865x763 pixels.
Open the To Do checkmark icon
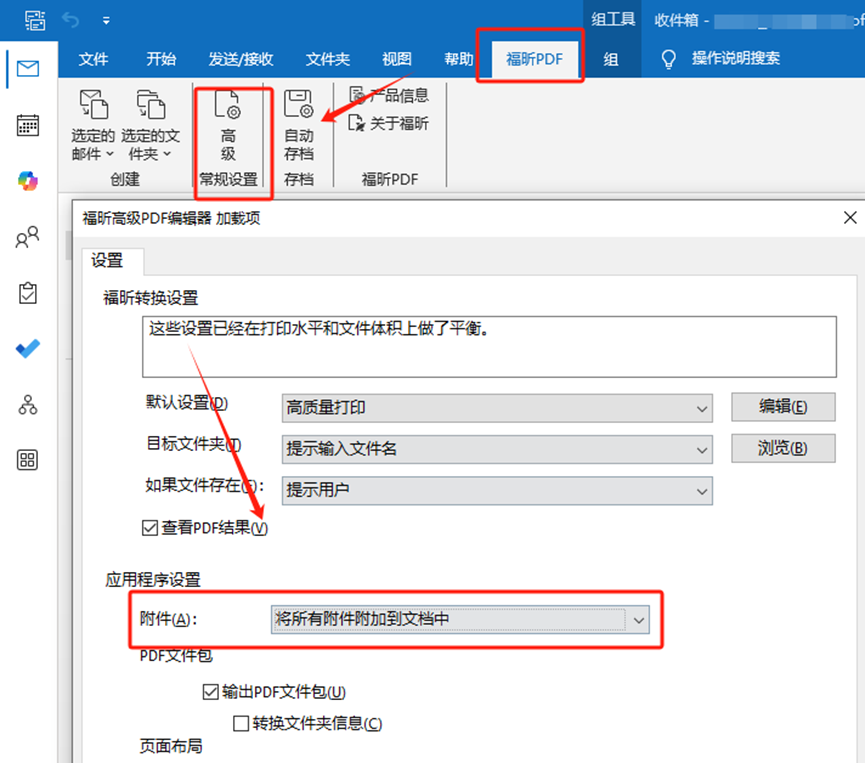[x=28, y=349]
